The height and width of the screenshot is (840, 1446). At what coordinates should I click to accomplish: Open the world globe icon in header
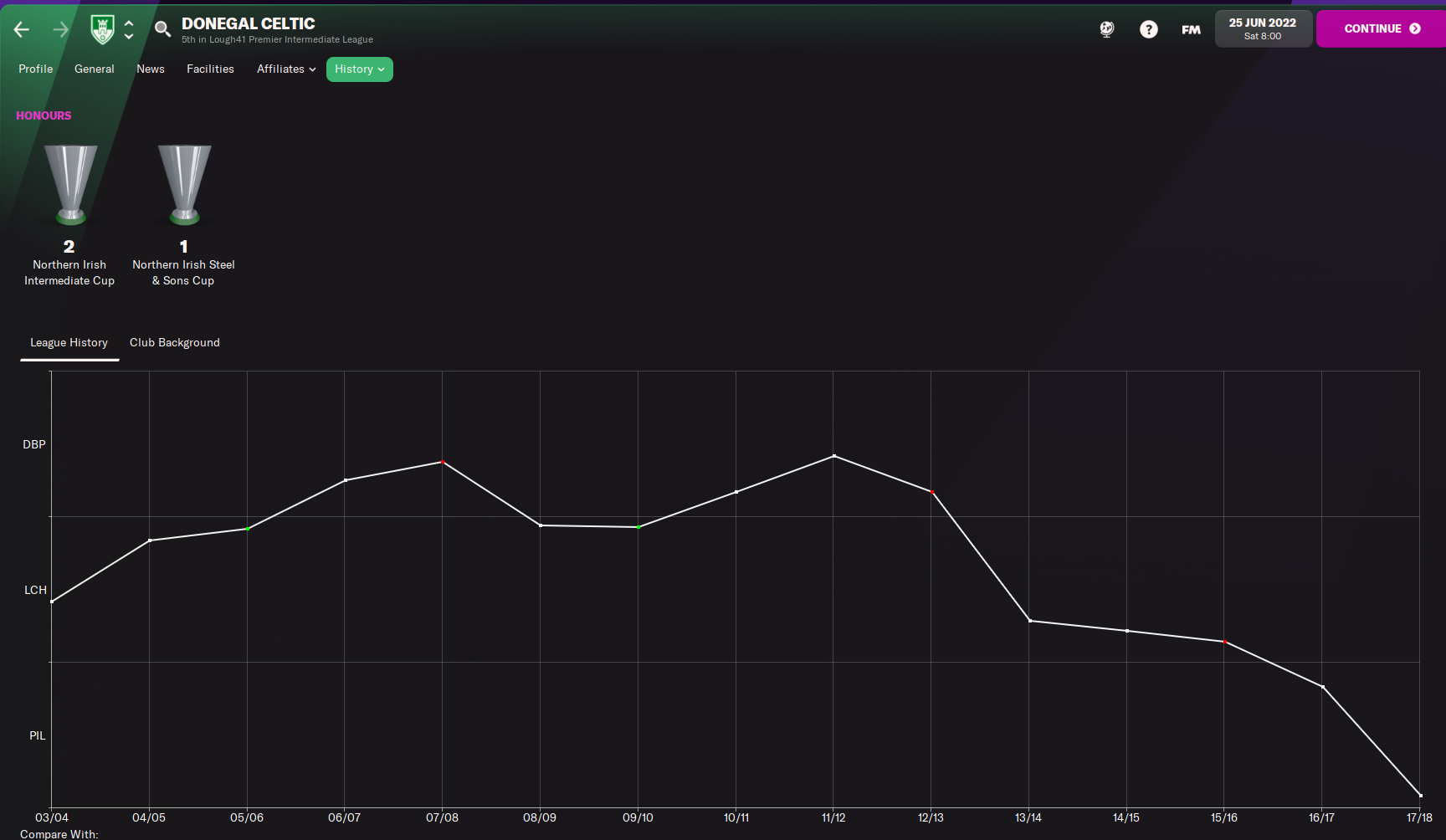pos(1107,29)
